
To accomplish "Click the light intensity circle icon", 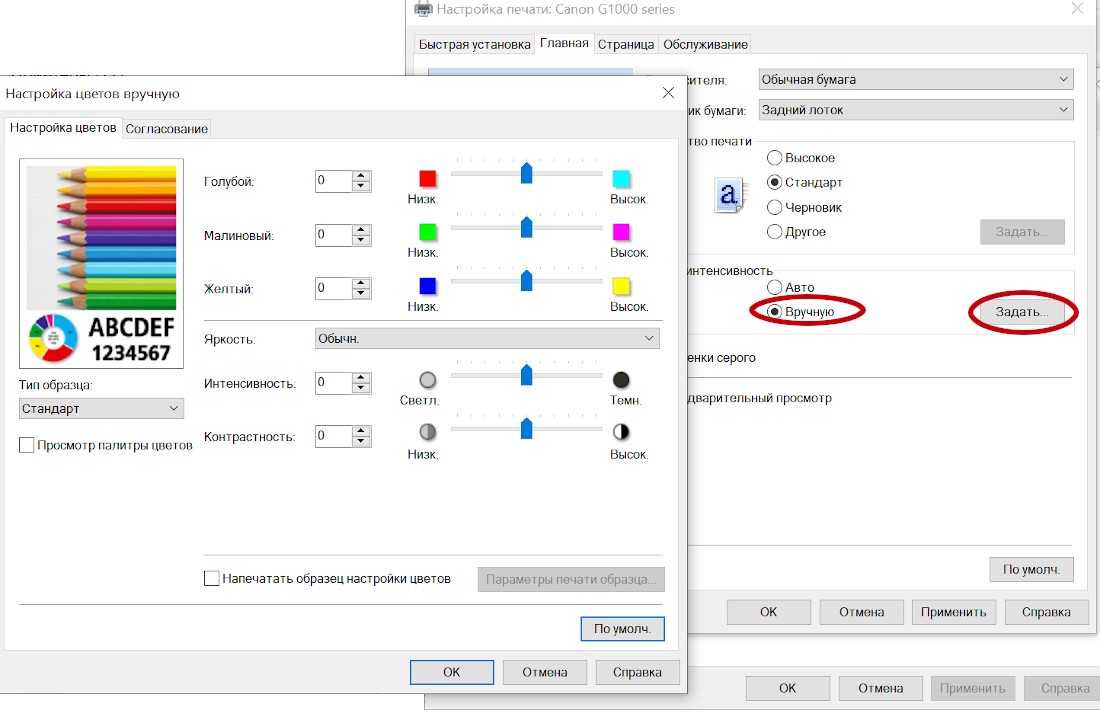I will [x=427, y=380].
